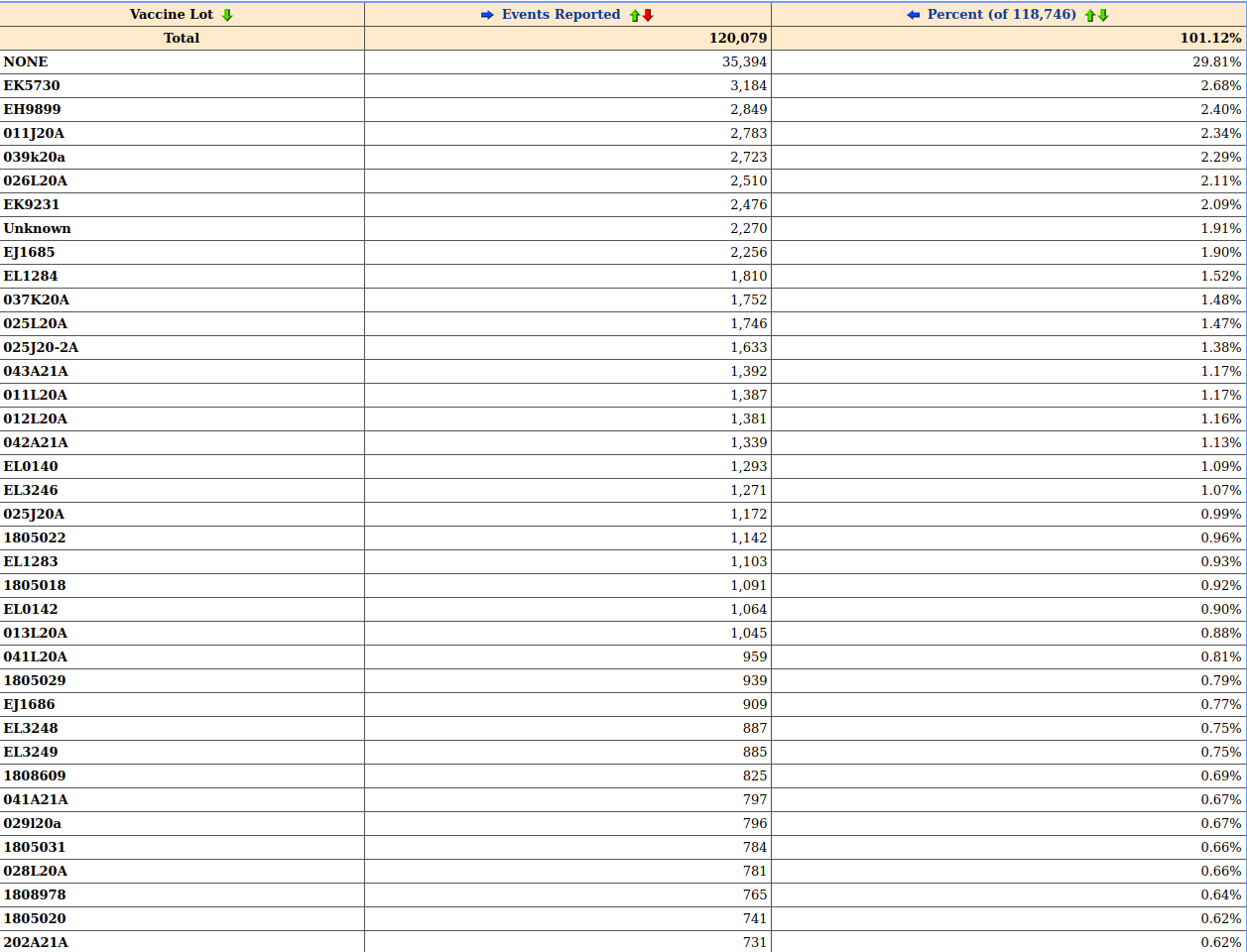Select vaccine lot EK9231
1247x952 pixels.
pyautogui.click(x=32, y=204)
